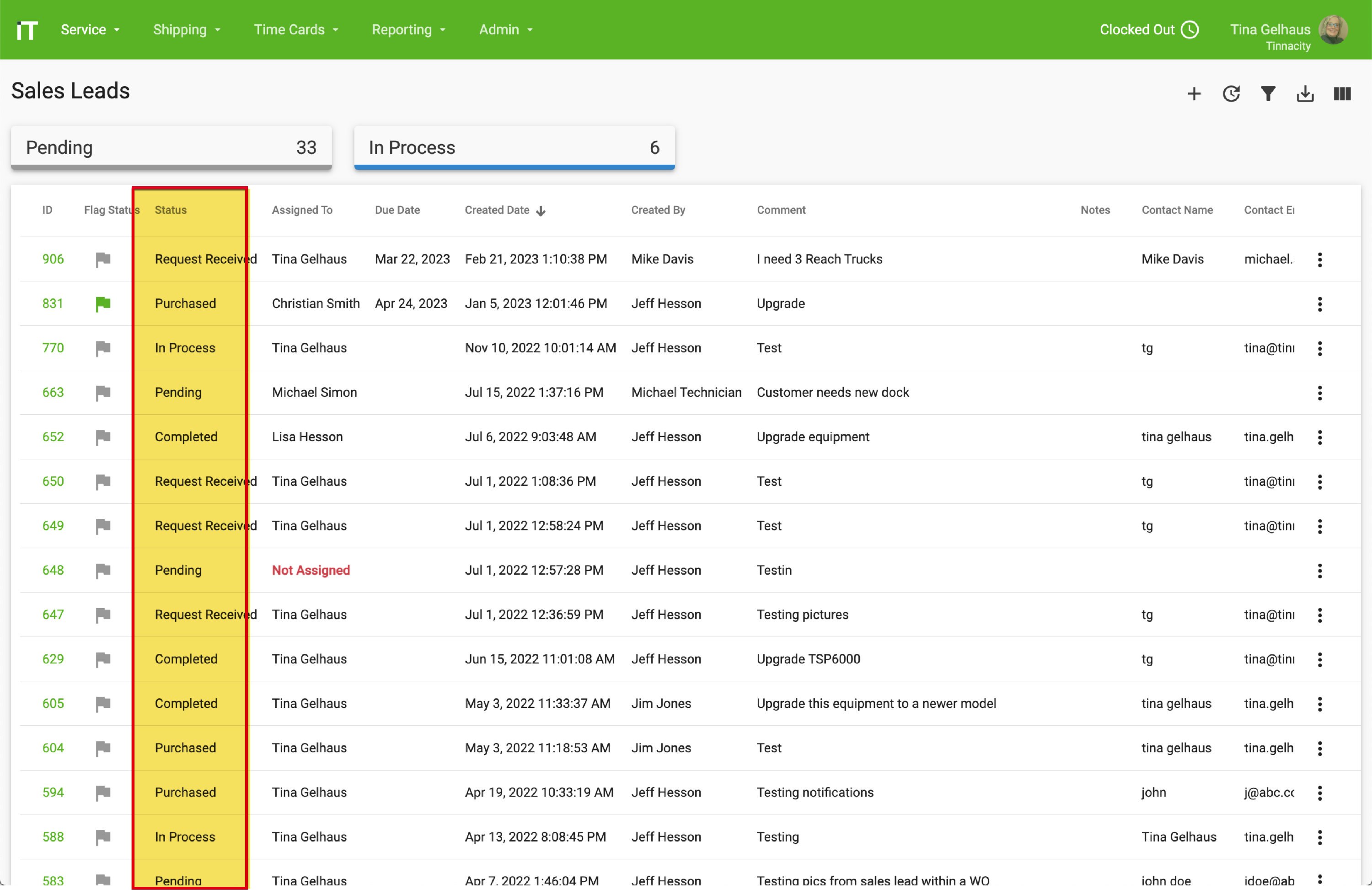Open lead 770 via its ID link
This screenshot has height=890, width=1372.
[53, 348]
